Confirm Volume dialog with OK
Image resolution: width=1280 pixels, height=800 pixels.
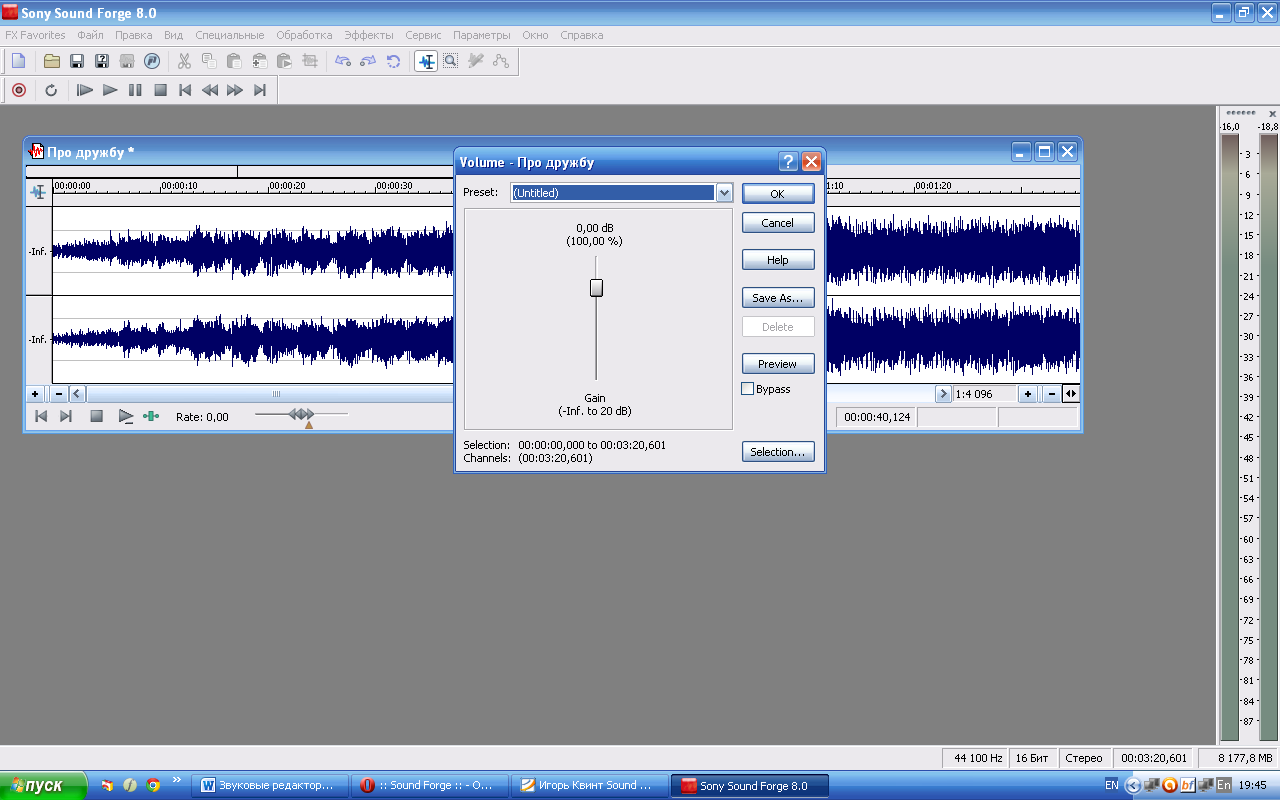(x=778, y=194)
